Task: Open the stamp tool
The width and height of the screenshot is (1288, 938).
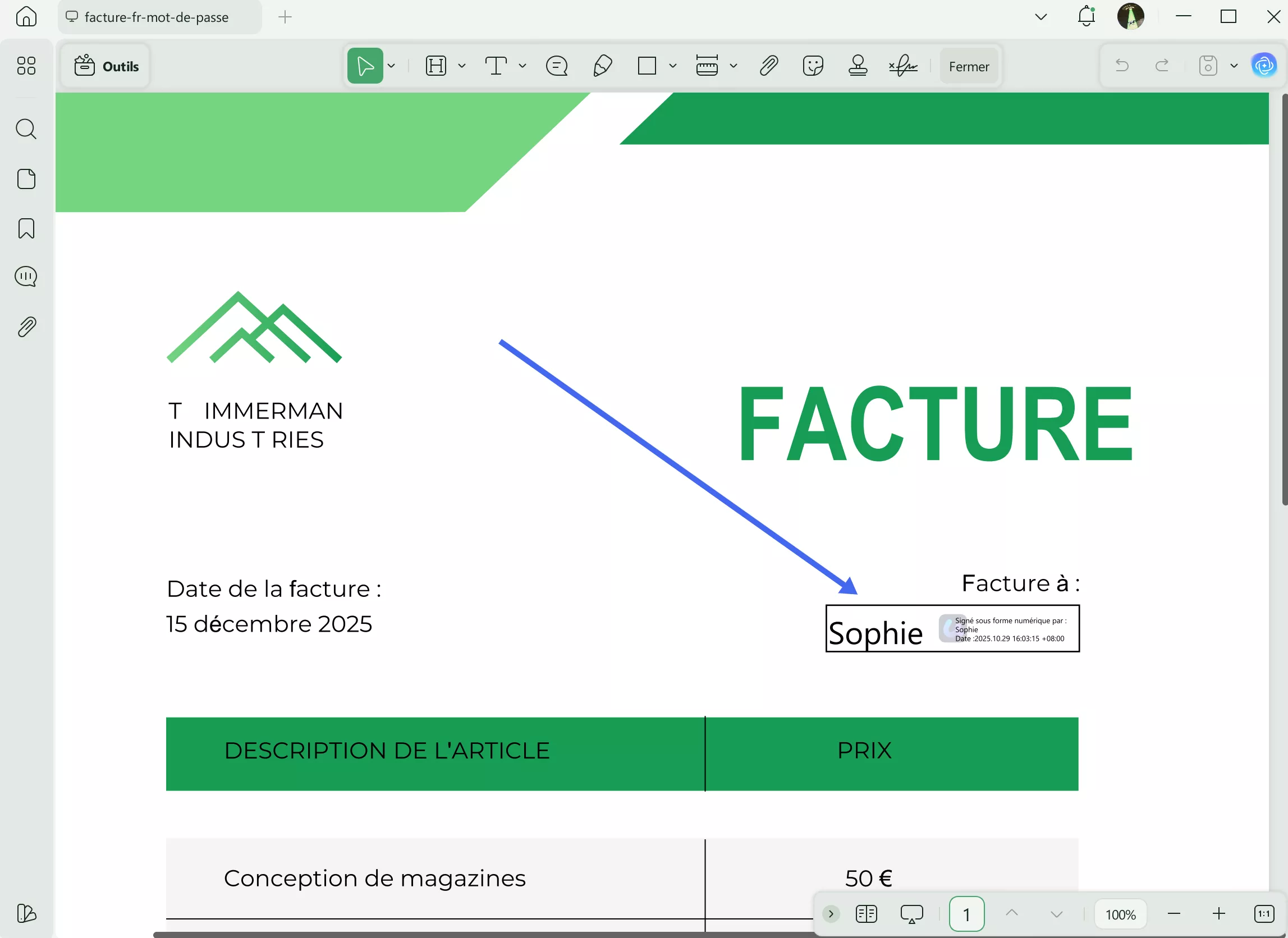Action: [858, 65]
